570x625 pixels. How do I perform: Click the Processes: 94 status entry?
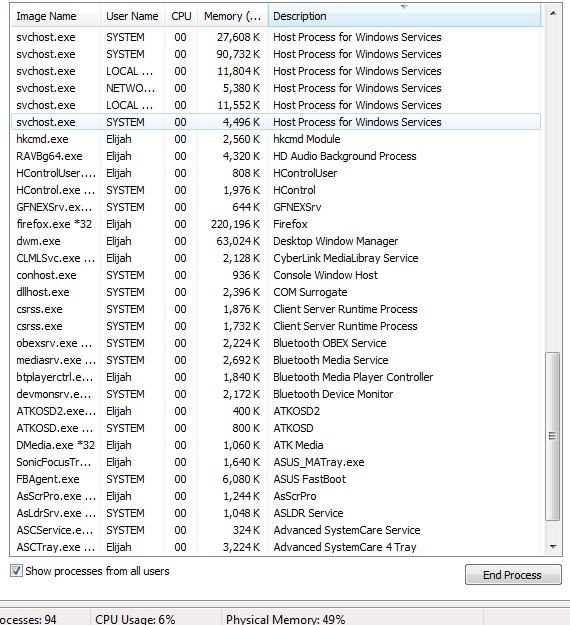tap(28, 619)
